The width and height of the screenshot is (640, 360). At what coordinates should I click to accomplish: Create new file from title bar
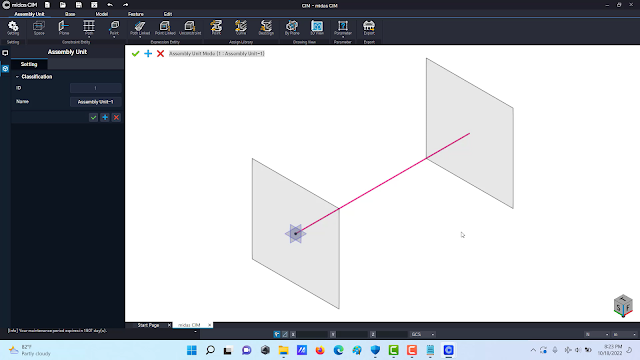click(47, 5)
